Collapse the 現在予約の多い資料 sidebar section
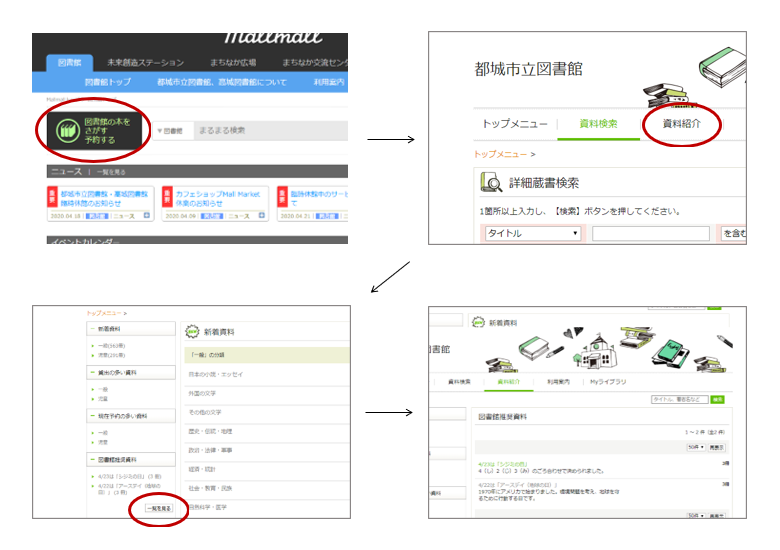 (130, 416)
